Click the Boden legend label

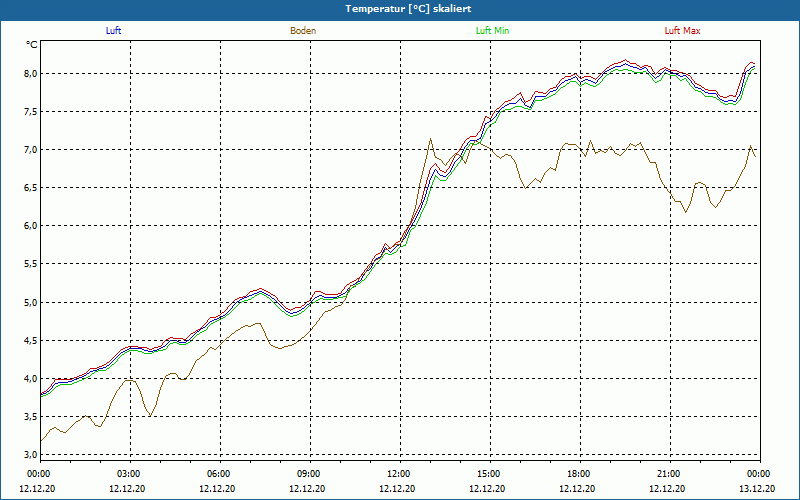coord(303,31)
